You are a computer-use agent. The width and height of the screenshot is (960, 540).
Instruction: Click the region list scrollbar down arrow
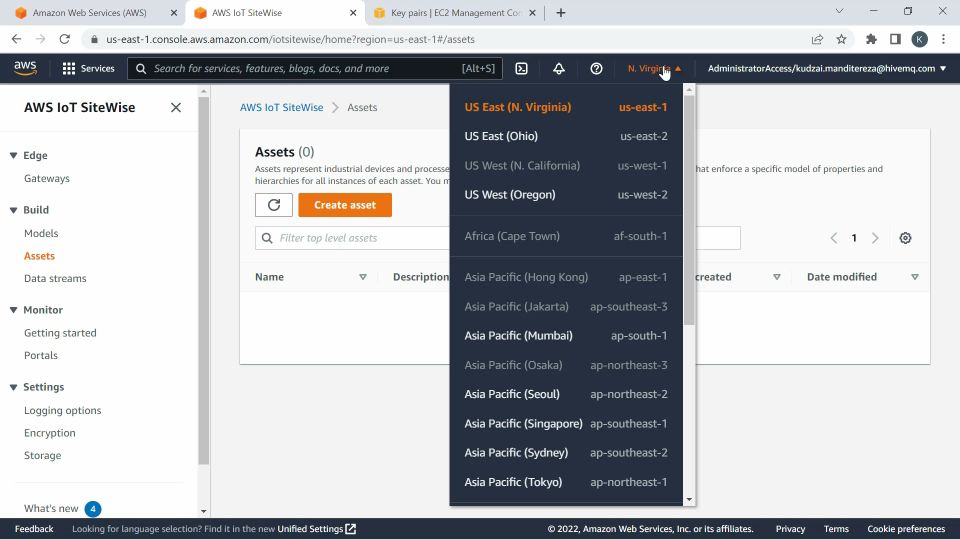tap(689, 500)
